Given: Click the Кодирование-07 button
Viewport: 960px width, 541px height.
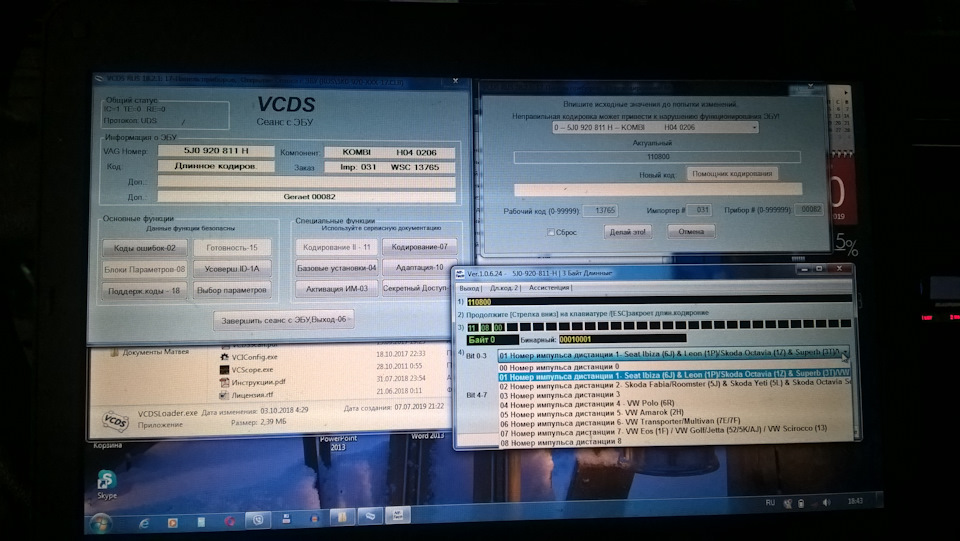Looking at the screenshot, I should [419, 247].
